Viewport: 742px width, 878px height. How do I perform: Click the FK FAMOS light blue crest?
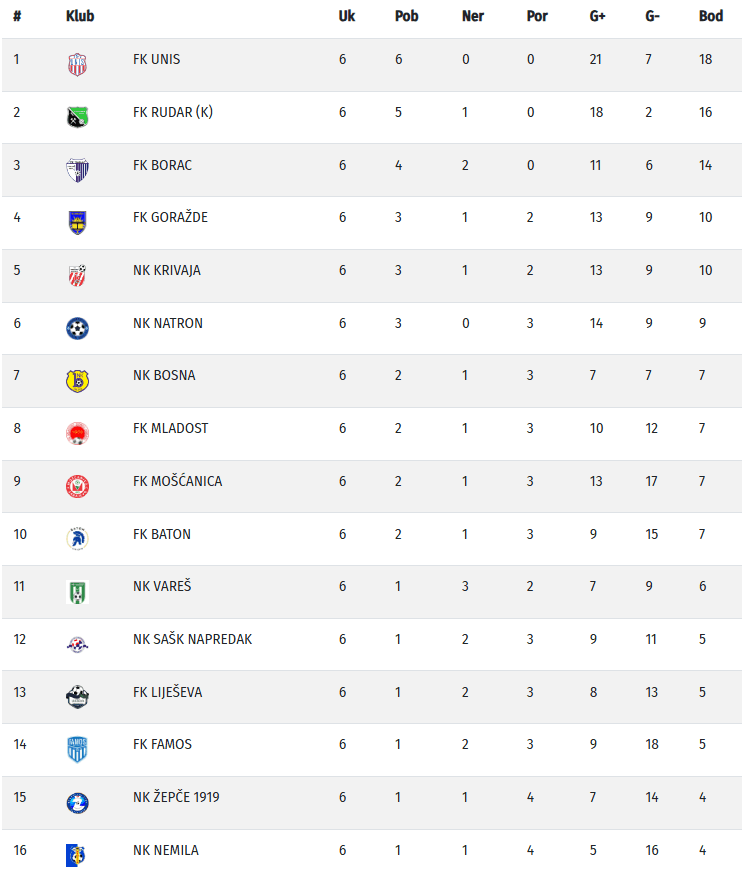[77, 750]
